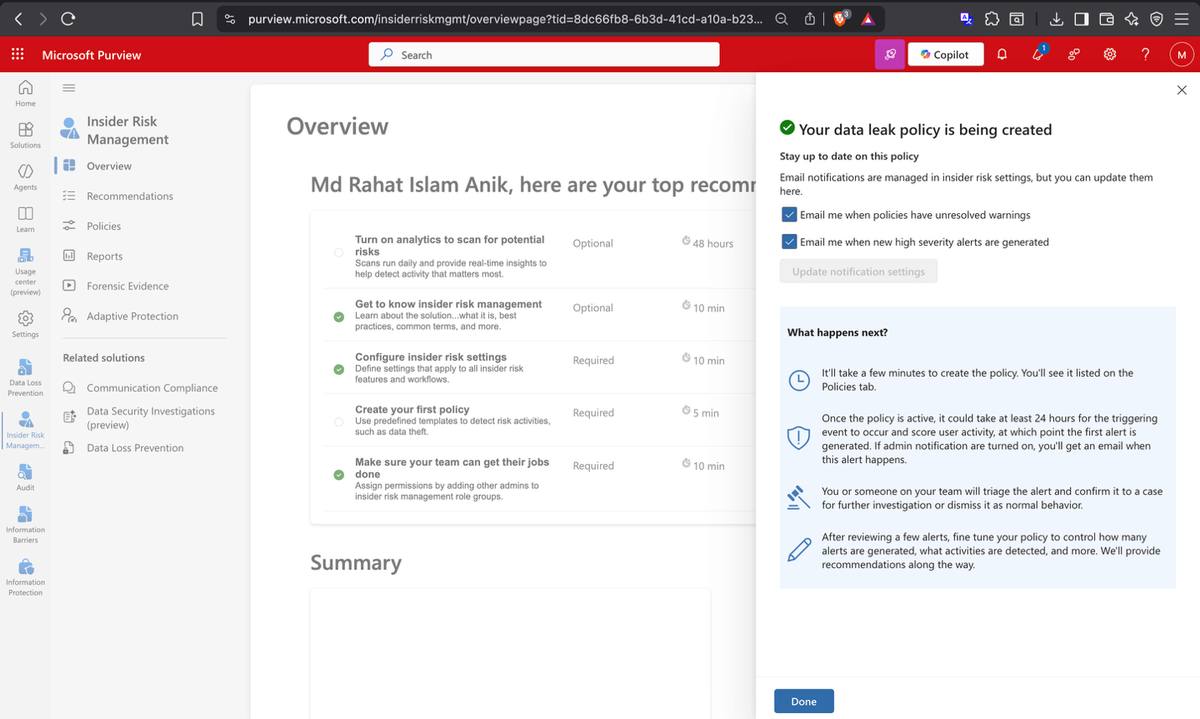Open Agents in left rail
The image size is (1200, 719).
(25, 177)
